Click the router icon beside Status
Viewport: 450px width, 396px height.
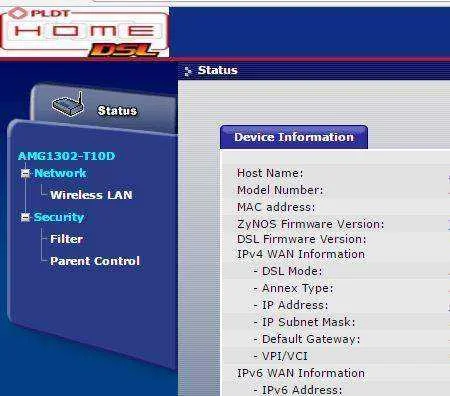(x=68, y=105)
